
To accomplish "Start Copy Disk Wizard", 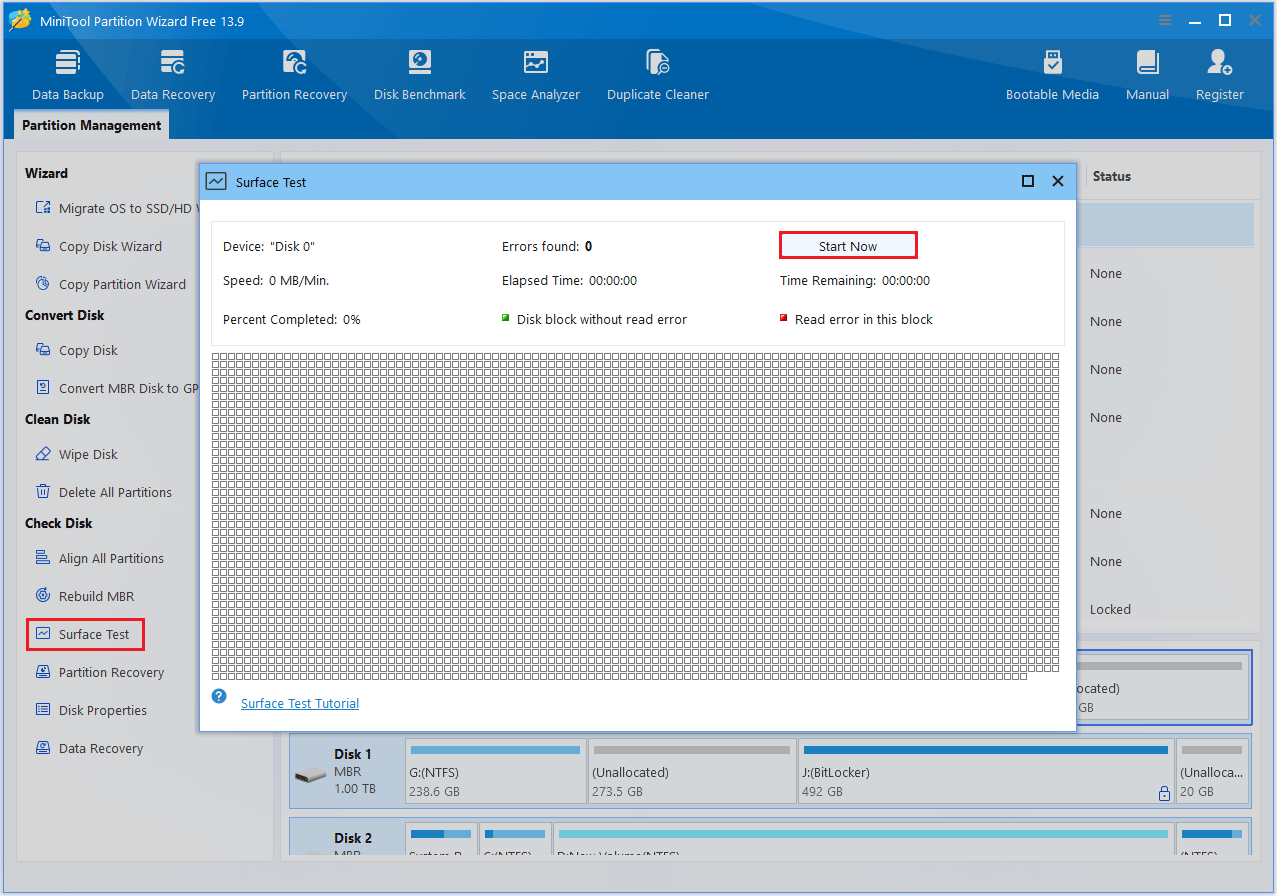I will pos(98,246).
